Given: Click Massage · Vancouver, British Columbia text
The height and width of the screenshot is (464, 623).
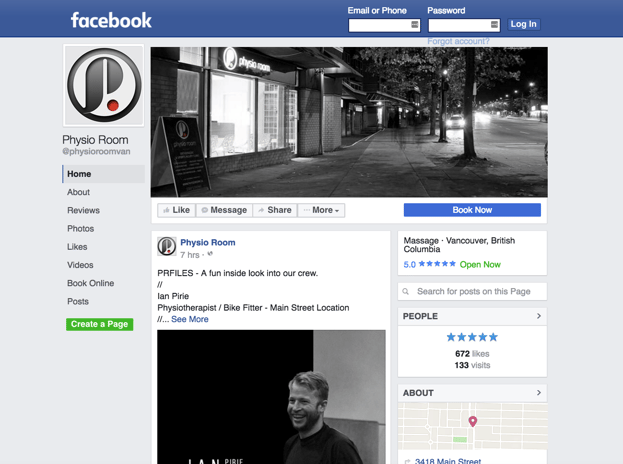Looking at the screenshot, I should (459, 245).
